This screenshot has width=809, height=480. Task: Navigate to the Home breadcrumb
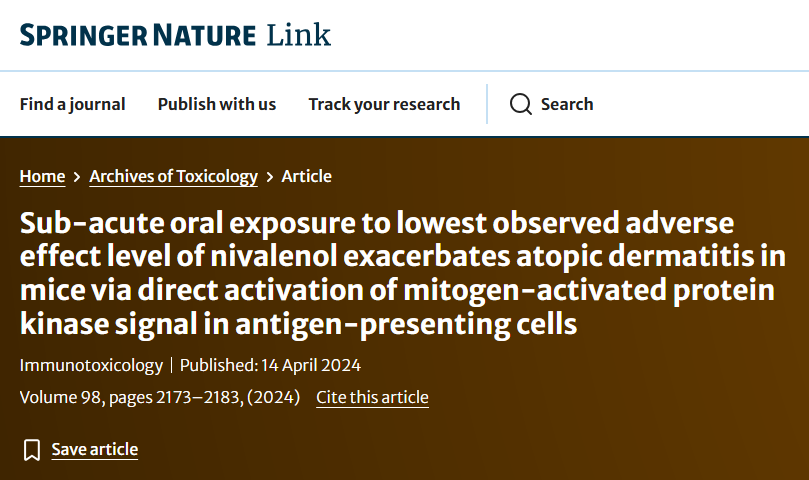click(42, 176)
